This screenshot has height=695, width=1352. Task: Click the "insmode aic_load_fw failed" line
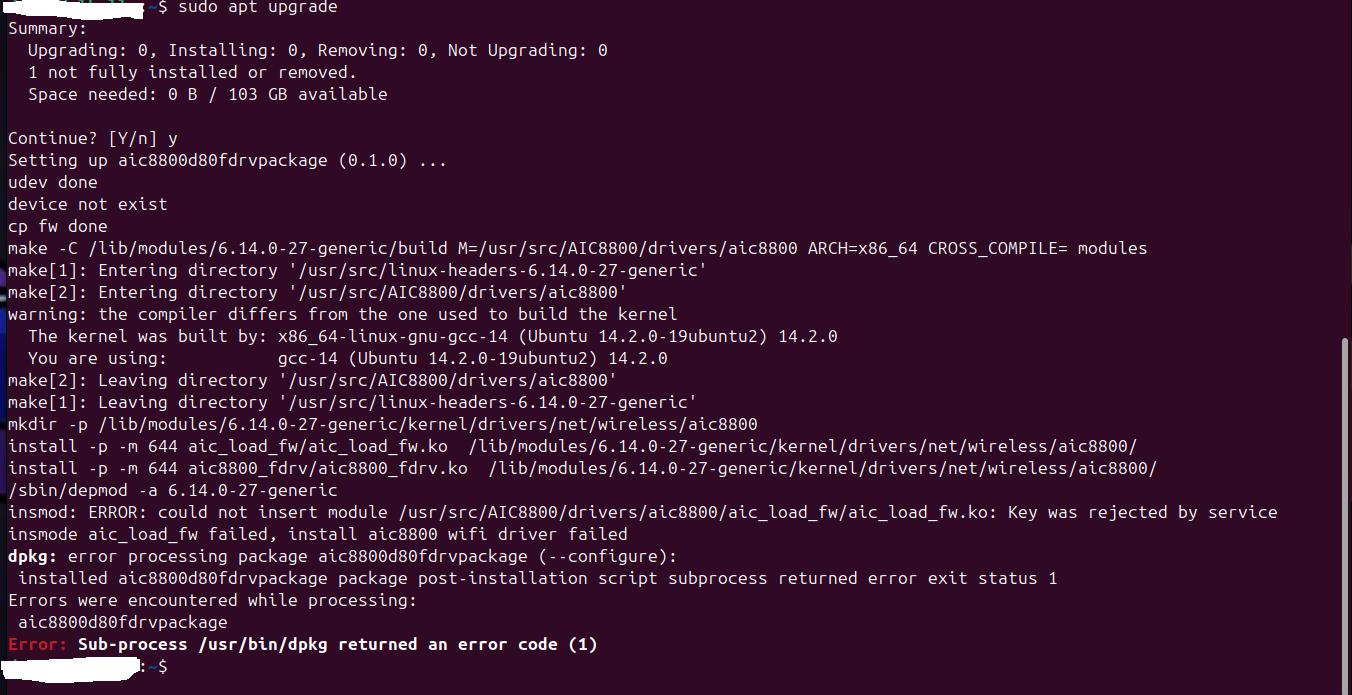click(x=317, y=534)
